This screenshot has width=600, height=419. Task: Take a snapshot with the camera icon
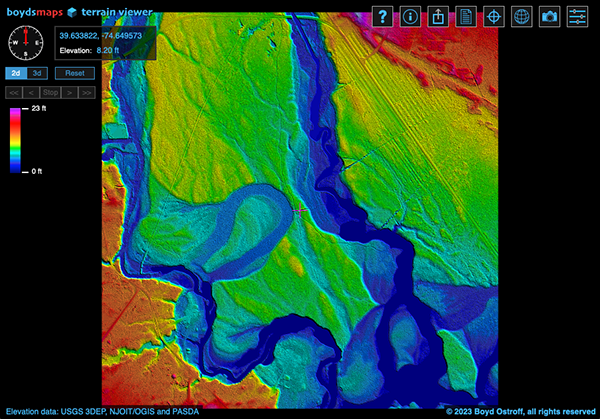(x=549, y=16)
